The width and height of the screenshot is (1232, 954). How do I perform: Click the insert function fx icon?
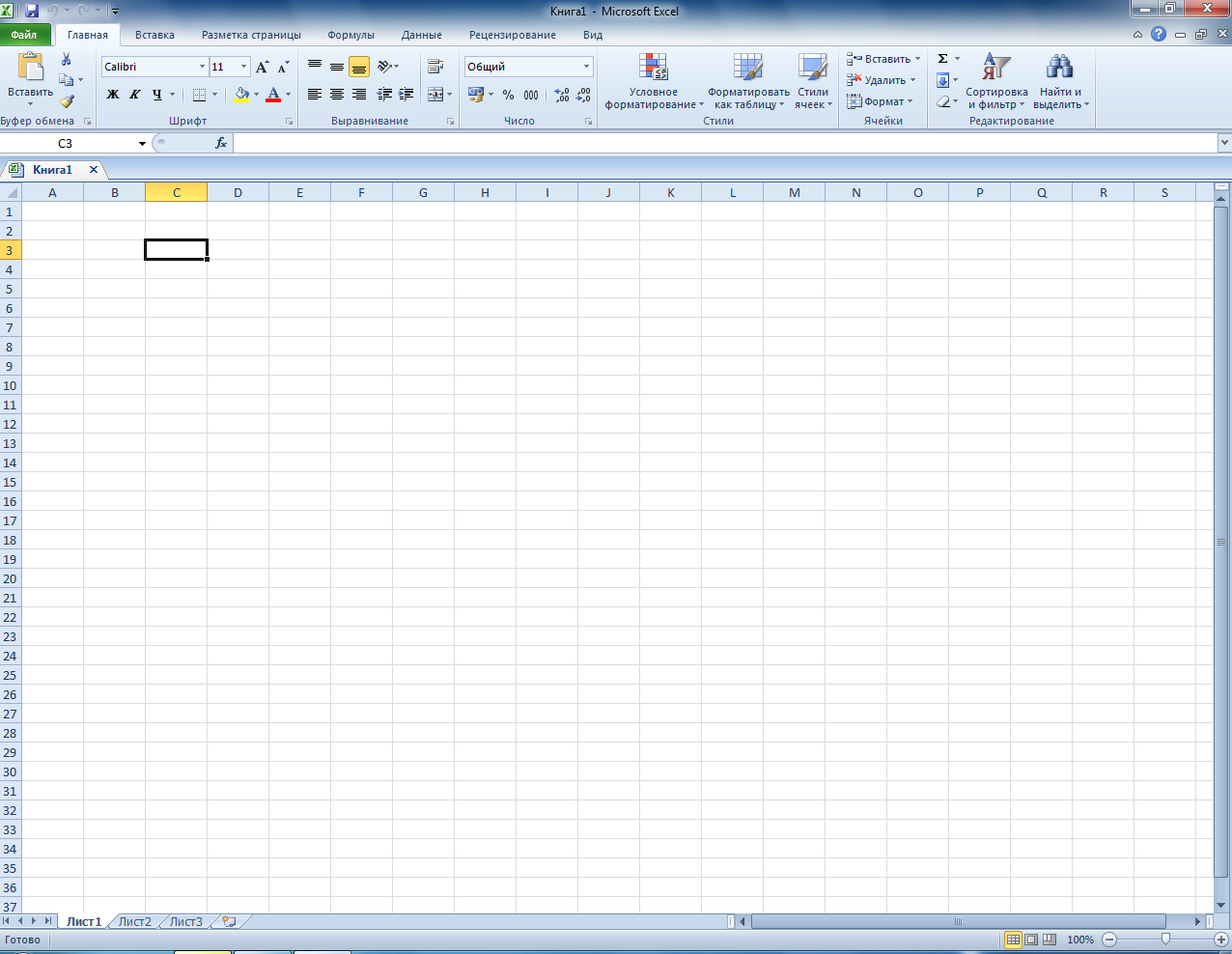point(221,143)
